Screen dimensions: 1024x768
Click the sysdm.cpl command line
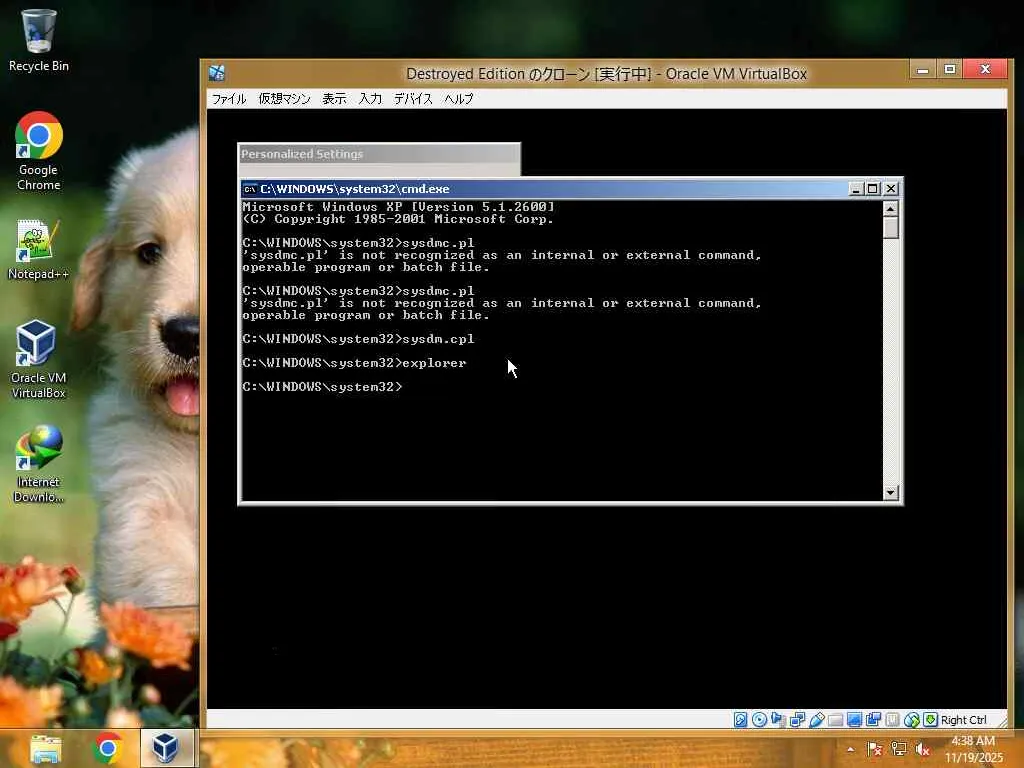pos(359,339)
